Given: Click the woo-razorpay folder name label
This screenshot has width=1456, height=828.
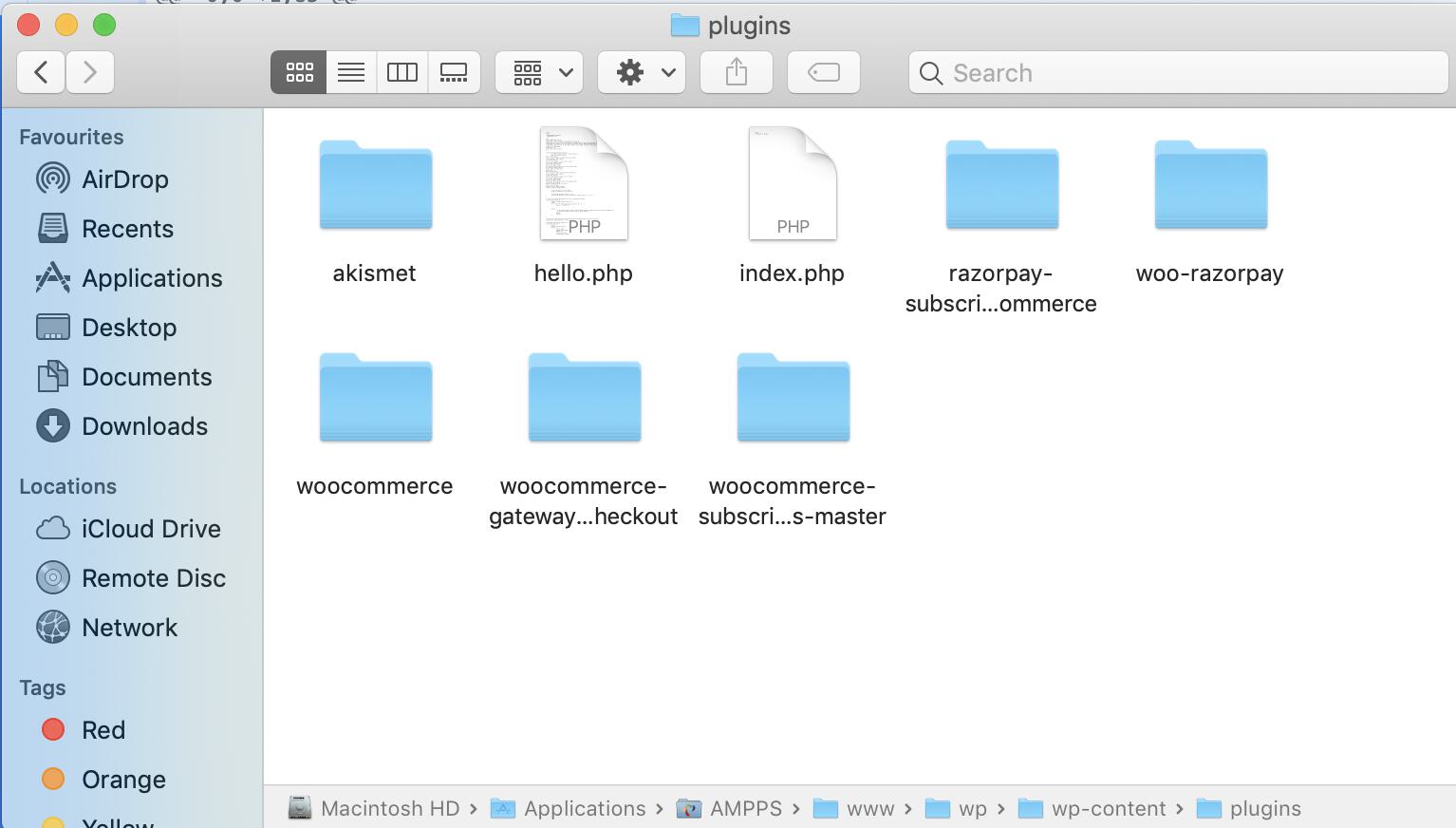Looking at the screenshot, I should (x=1209, y=273).
